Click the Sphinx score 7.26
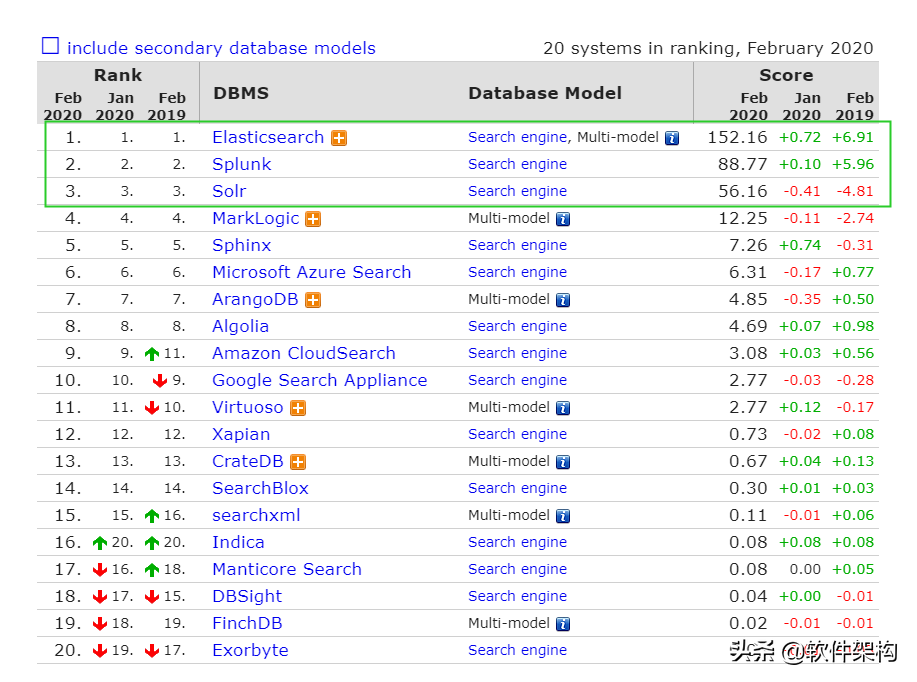This screenshot has width=917, height=682. [x=747, y=245]
